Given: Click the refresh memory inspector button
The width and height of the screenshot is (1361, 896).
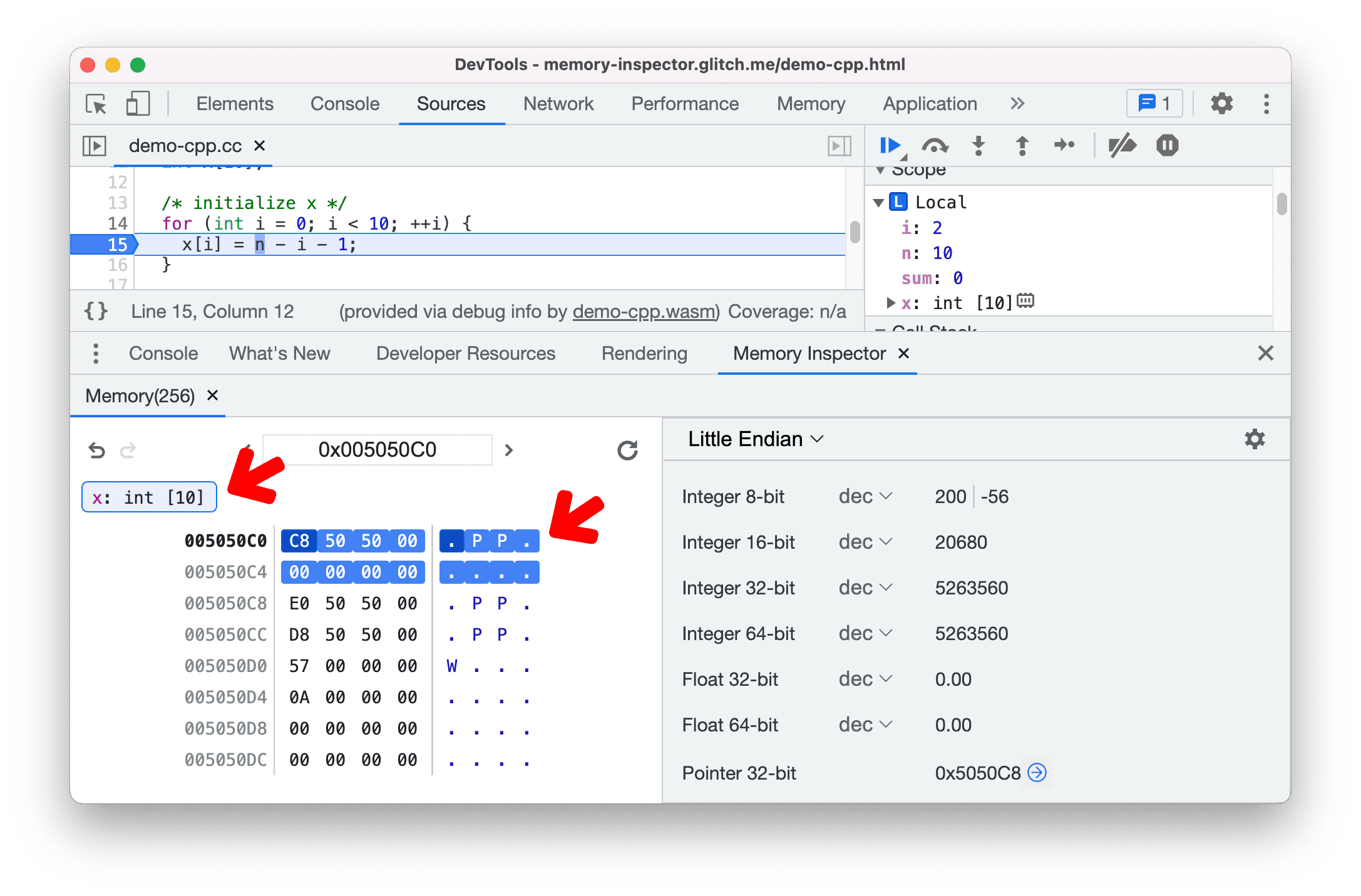Looking at the screenshot, I should (627, 448).
